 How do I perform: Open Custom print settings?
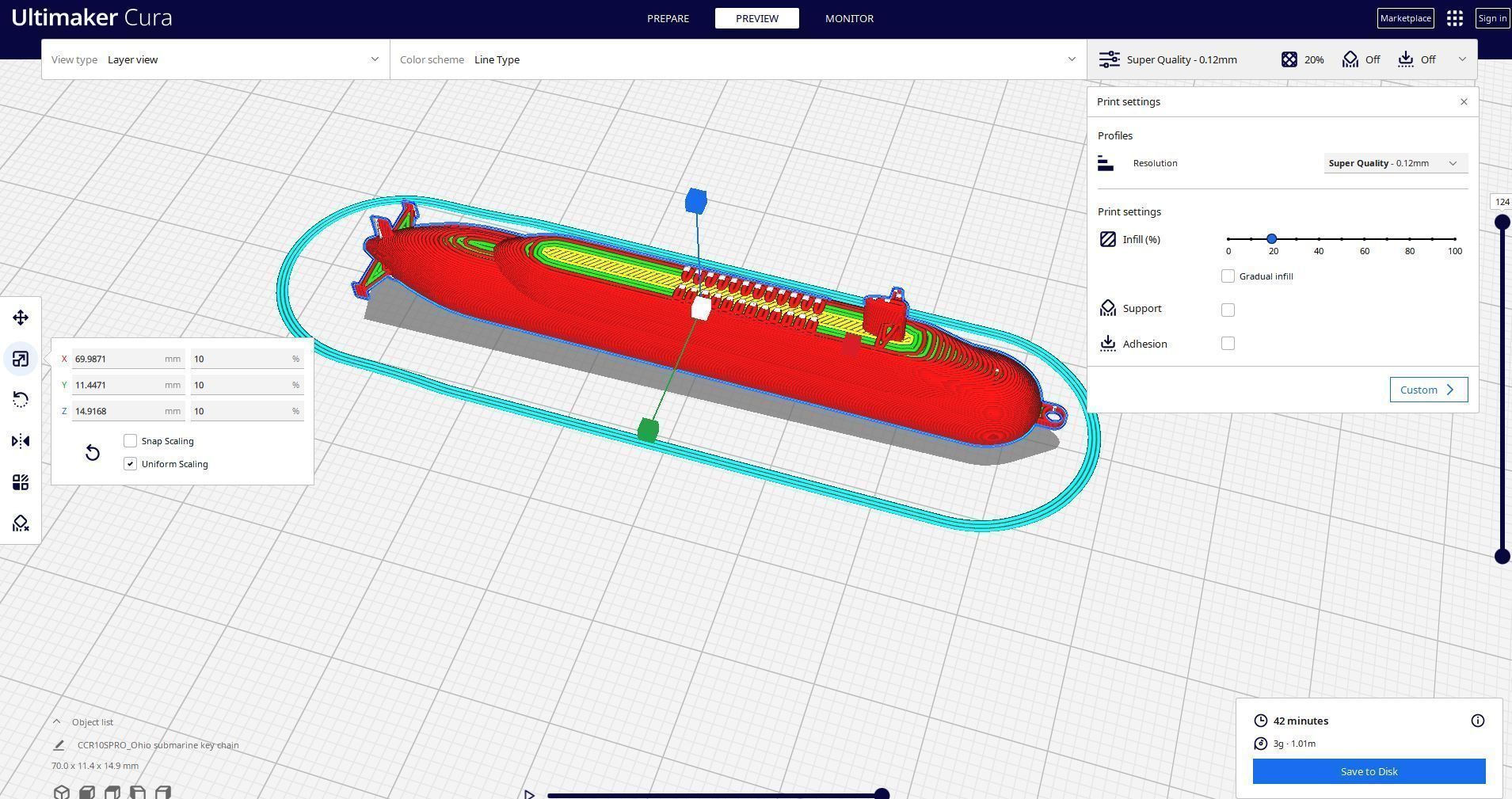coord(1428,390)
